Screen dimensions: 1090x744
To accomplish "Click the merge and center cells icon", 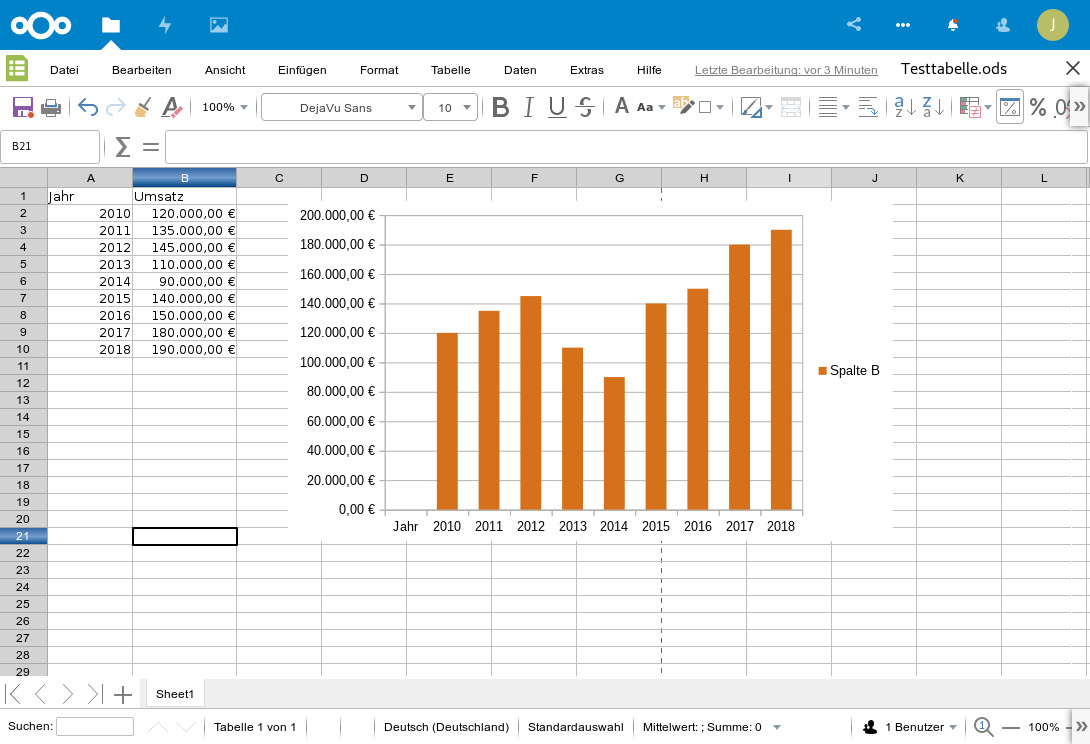I will [x=790, y=107].
